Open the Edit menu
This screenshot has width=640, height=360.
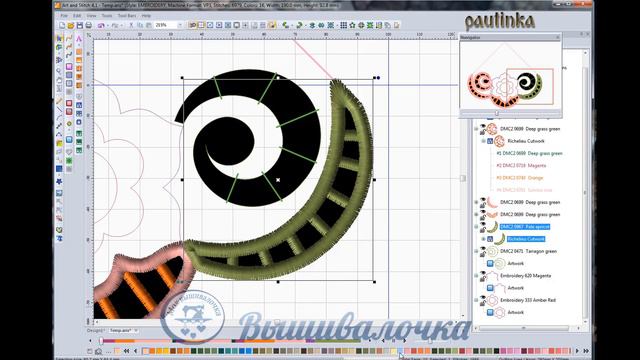tap(77, 16)
